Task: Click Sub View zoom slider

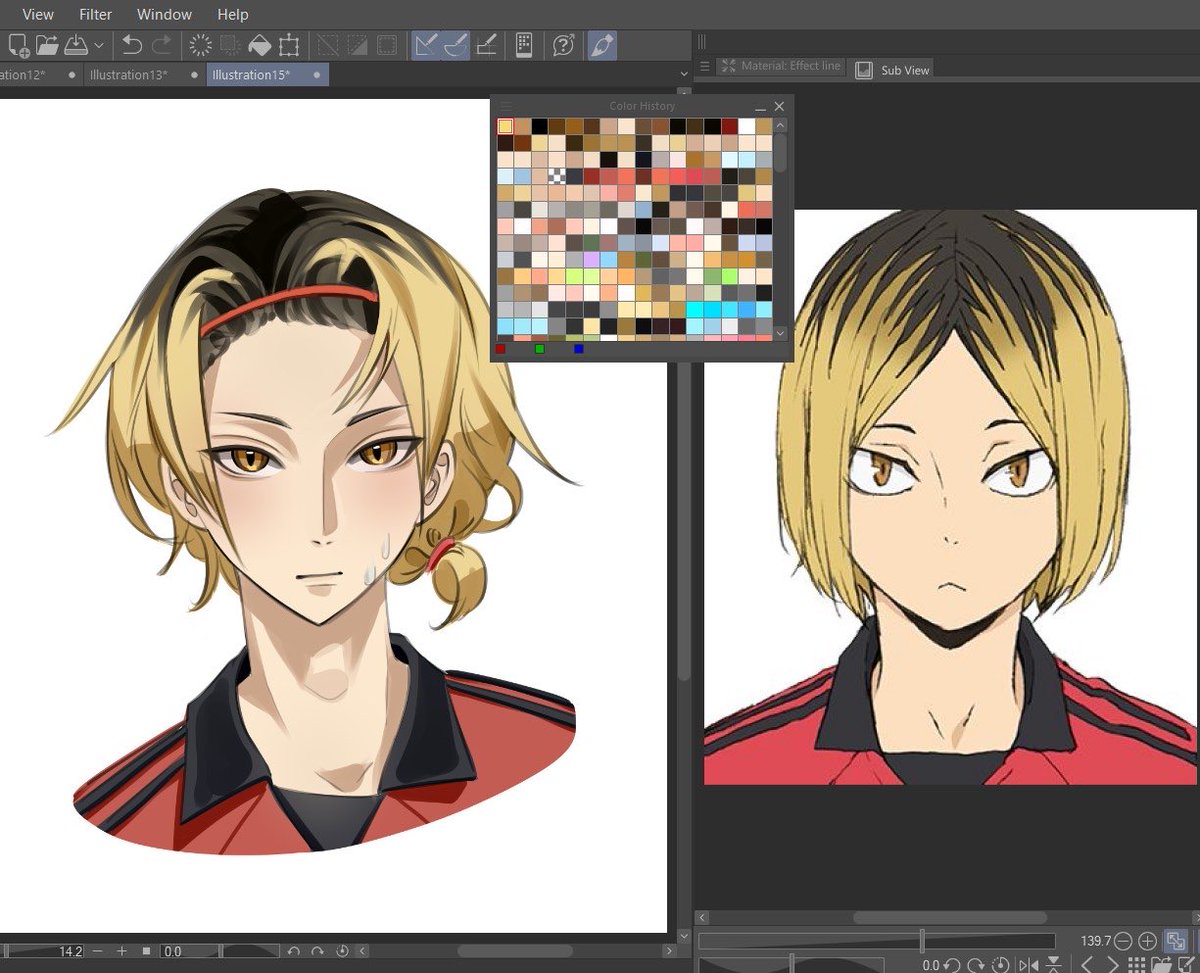Action: [x=877, y=941]
